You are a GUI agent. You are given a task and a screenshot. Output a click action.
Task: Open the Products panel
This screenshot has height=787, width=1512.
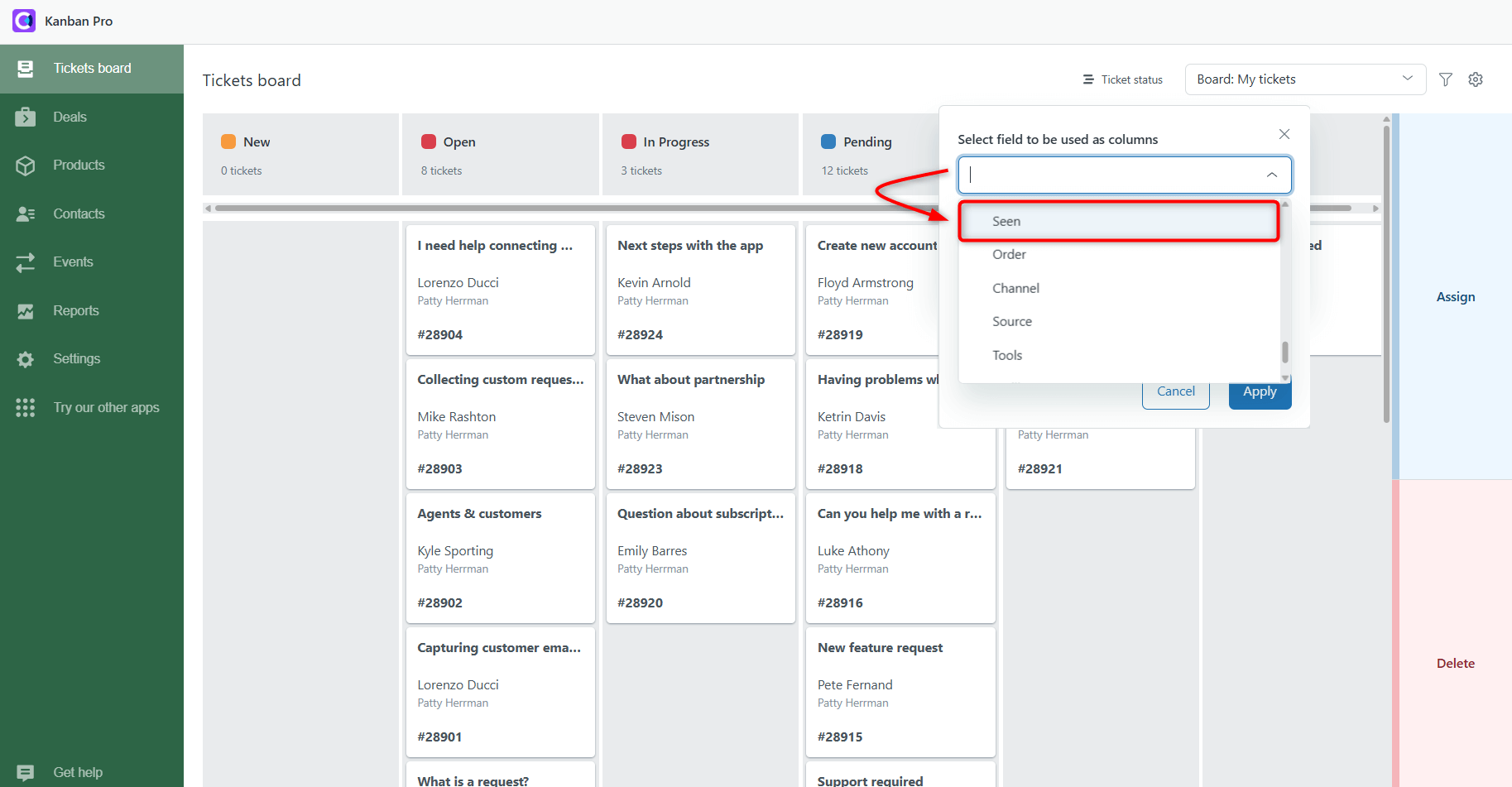pyautogui.click(x=79, y=165)
